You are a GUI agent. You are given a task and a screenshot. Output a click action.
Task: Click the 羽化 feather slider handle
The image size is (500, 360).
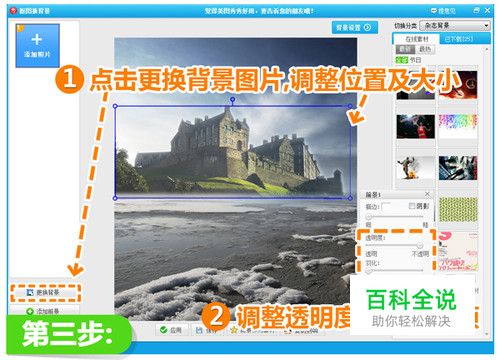click(x=369, y=271)
